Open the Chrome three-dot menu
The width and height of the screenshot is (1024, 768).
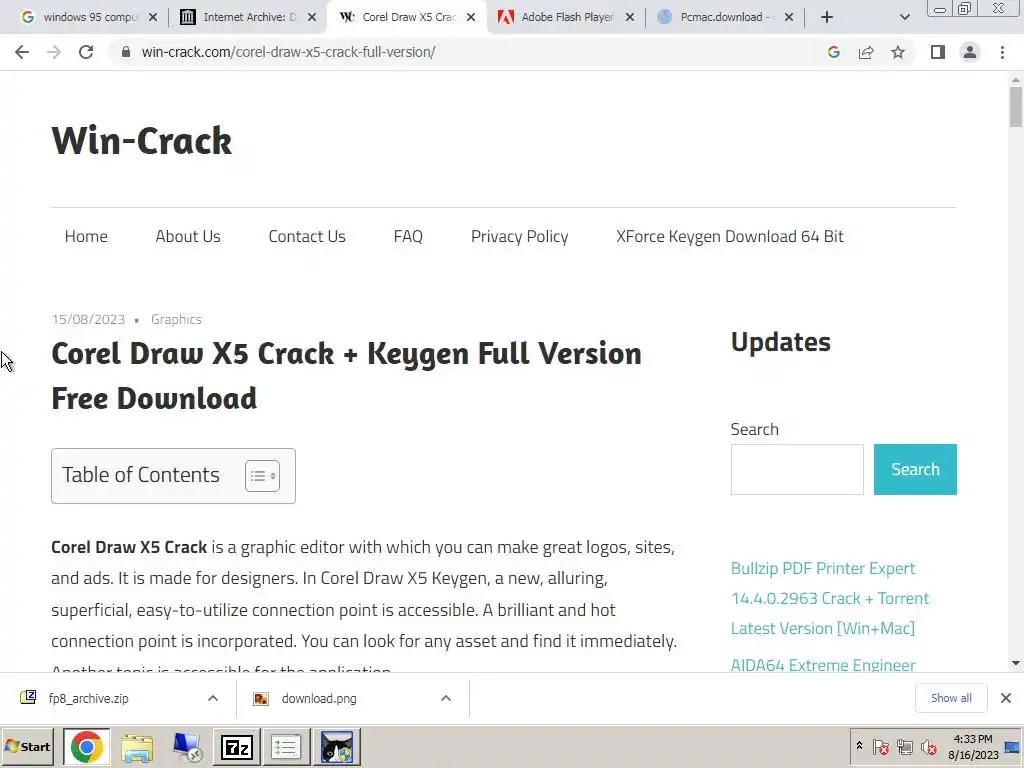point(1002,52)
